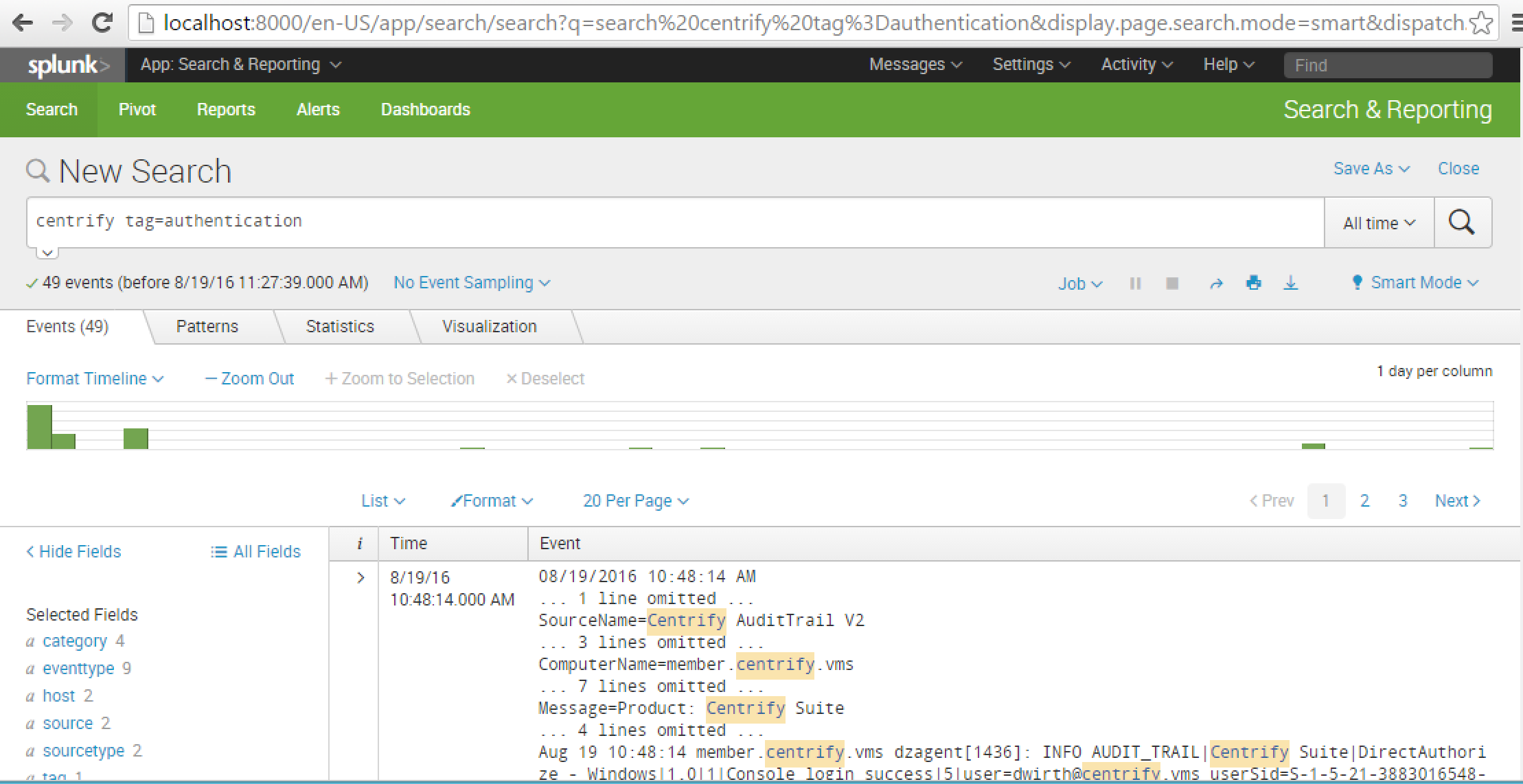Click Hide Fields
The image size is (1523, 784).
tap(73, 552)
